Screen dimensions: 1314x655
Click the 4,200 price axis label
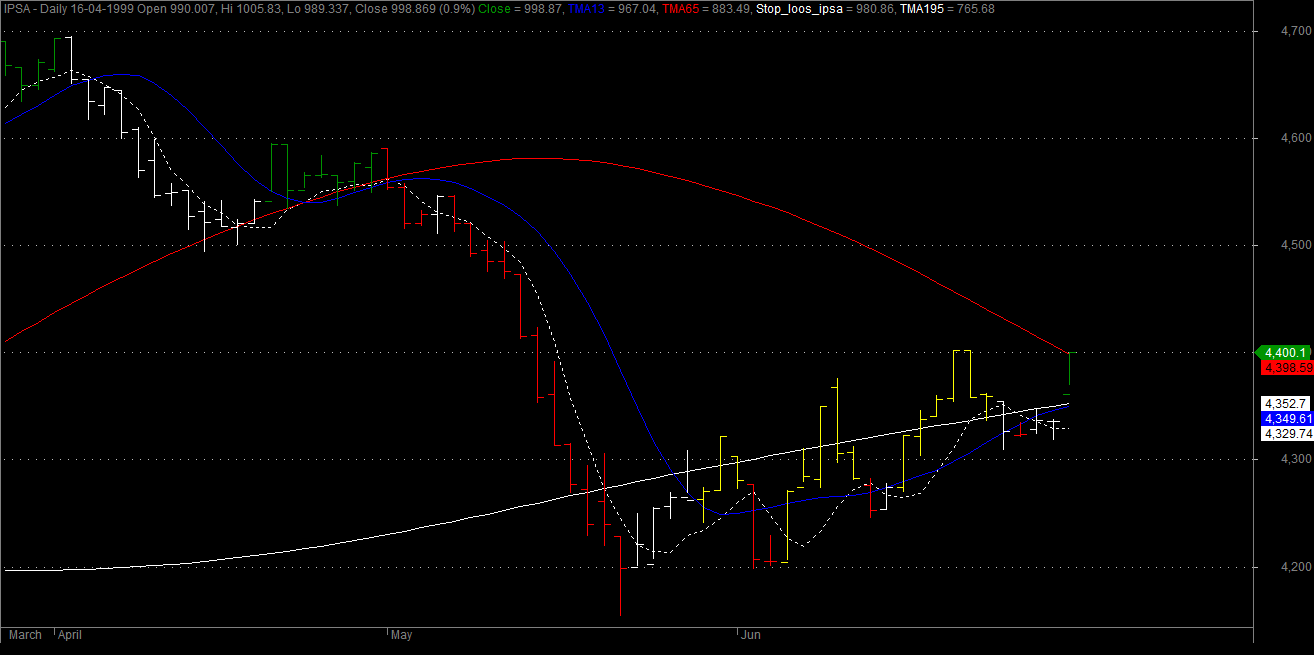point(1284,567)
